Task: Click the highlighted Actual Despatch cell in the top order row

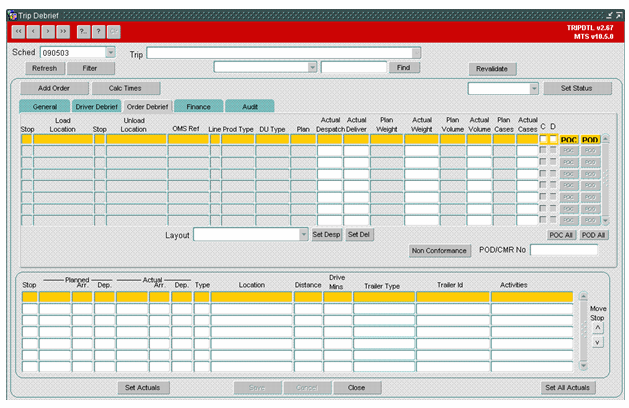Action: tap(329, 139)
